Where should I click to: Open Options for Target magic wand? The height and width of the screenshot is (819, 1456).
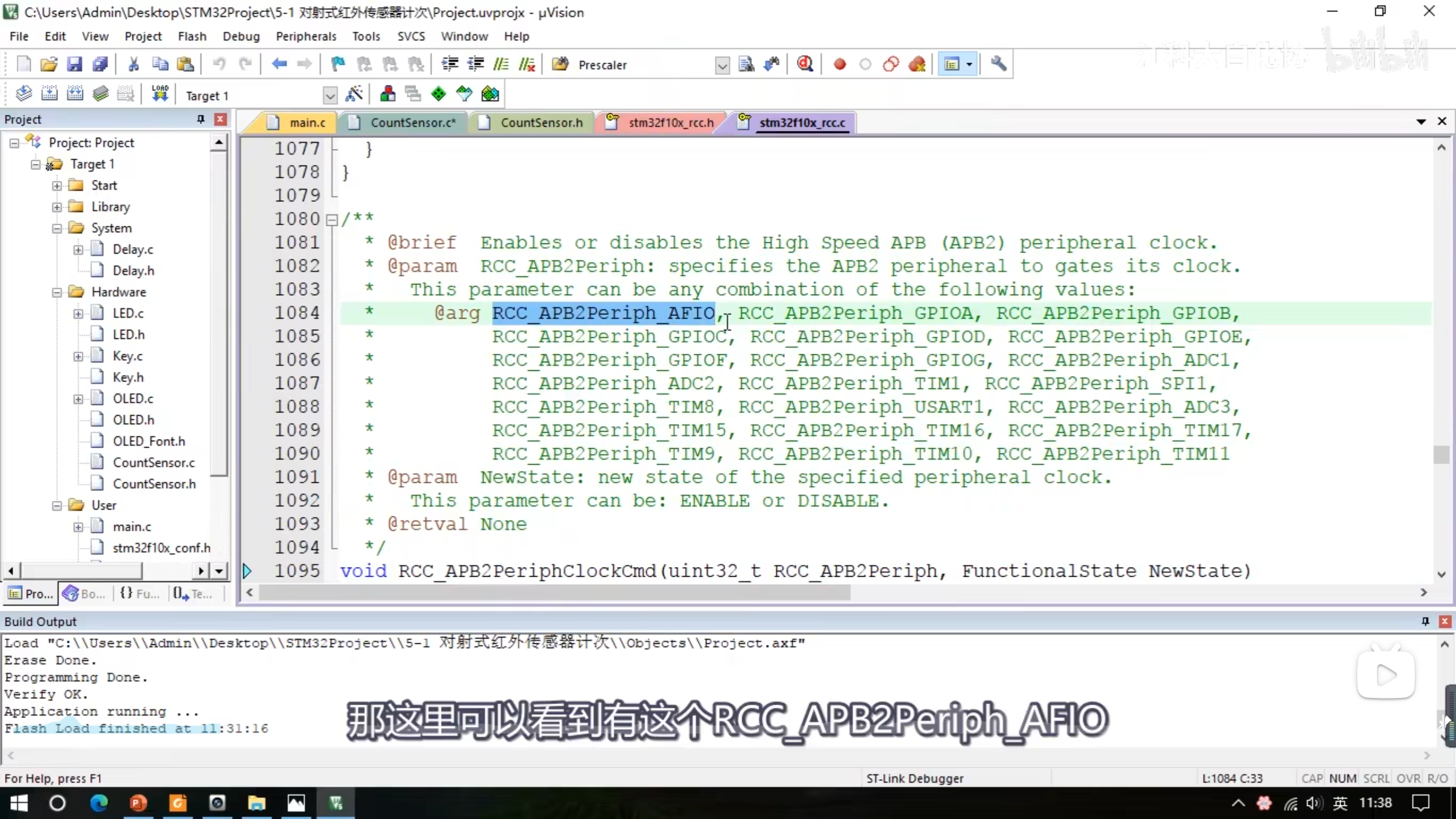354,94
